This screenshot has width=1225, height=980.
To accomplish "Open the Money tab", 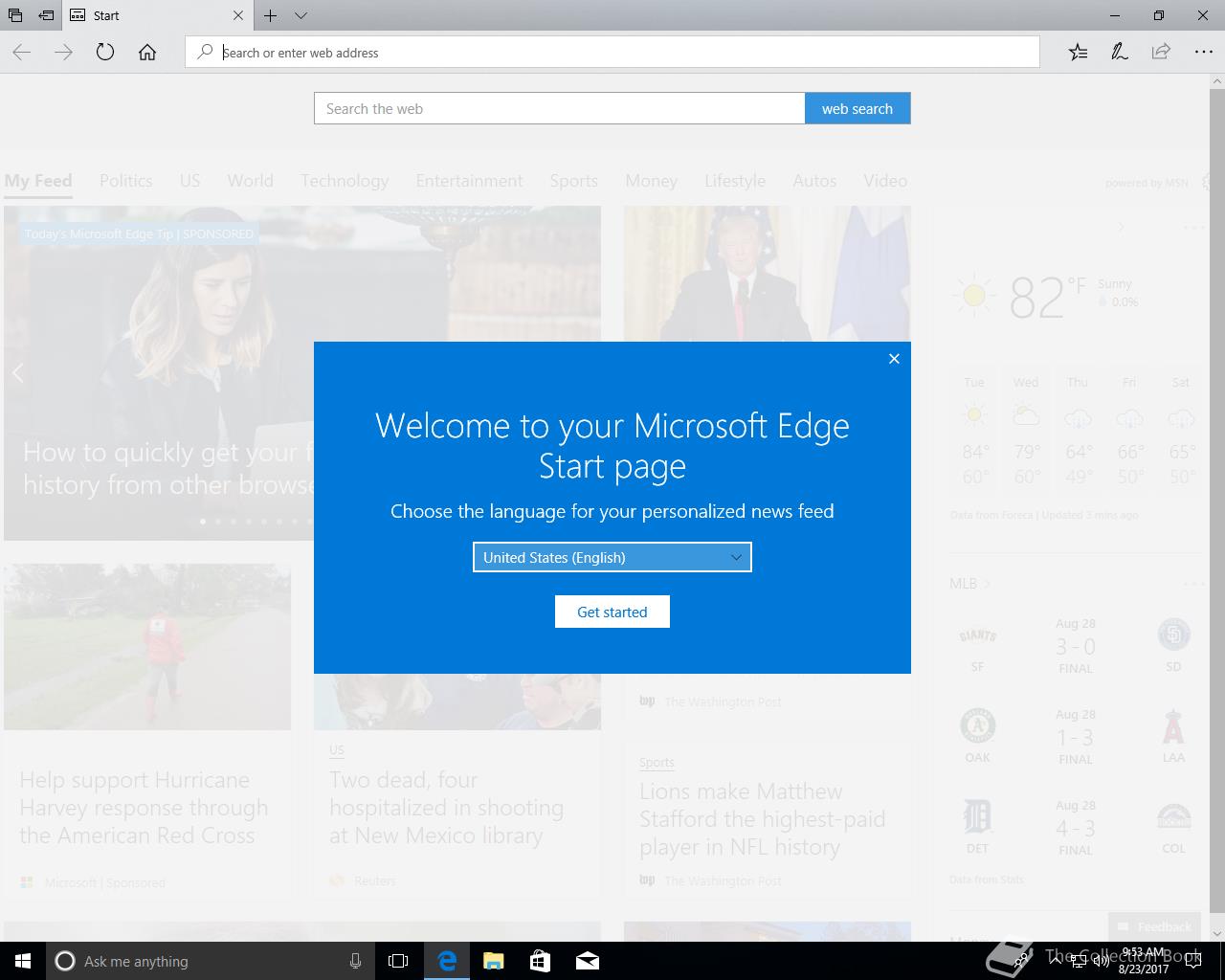I will click(651, 181).
